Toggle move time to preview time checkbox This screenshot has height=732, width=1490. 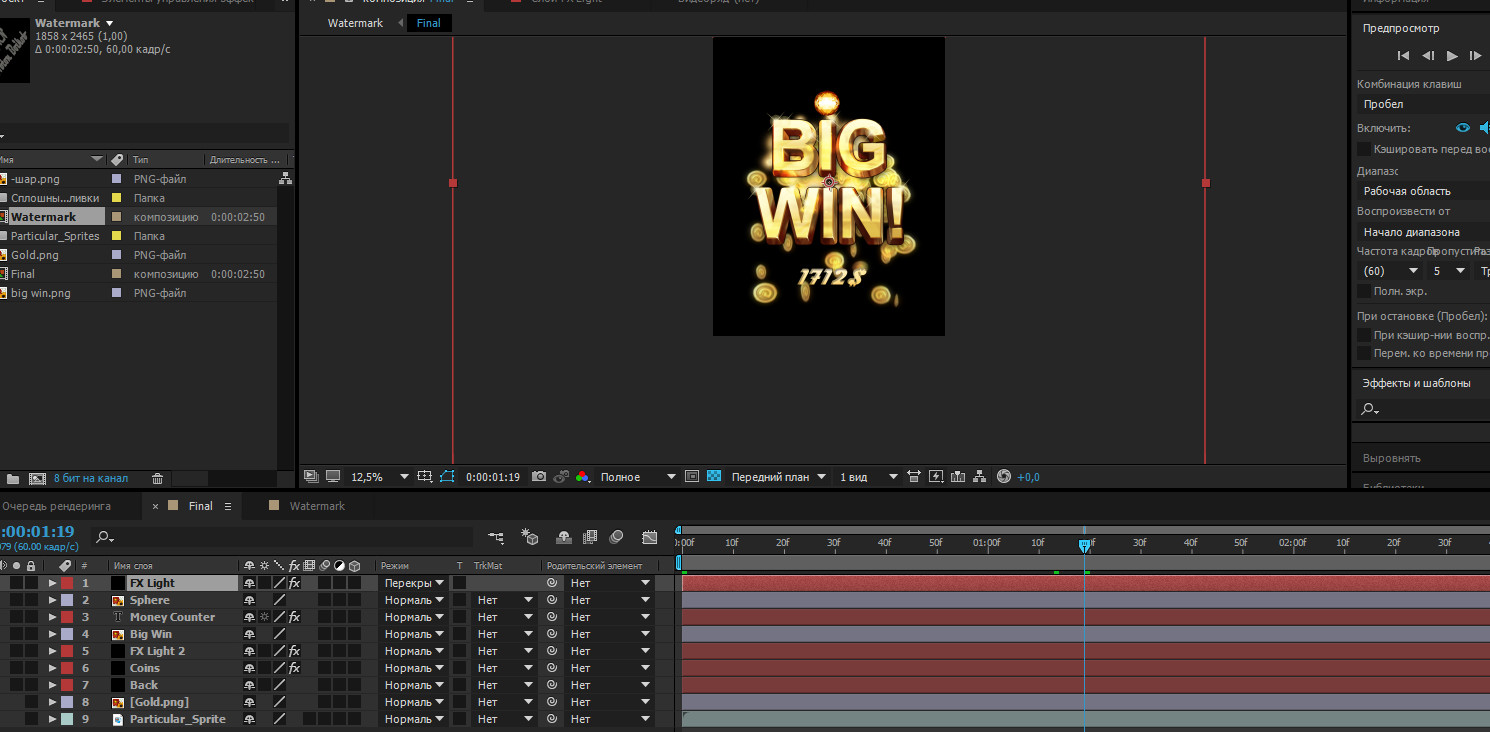click(x=1364, y=353)
